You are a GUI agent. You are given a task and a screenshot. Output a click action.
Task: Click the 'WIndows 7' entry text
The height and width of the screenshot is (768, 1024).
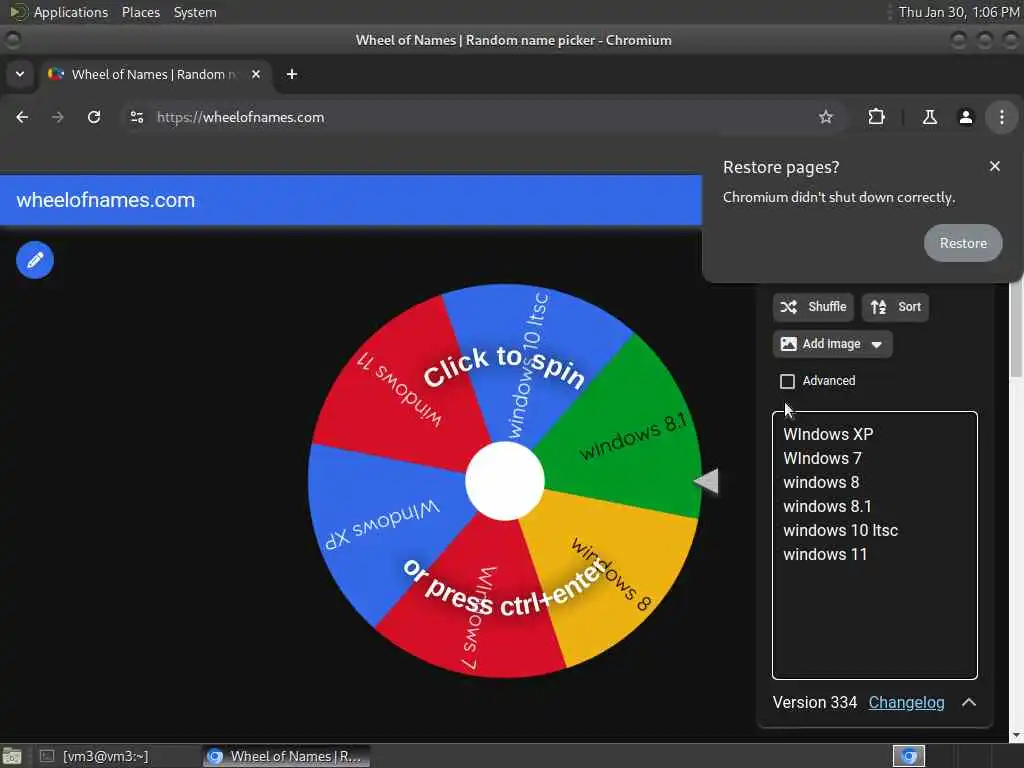(822, 458)
